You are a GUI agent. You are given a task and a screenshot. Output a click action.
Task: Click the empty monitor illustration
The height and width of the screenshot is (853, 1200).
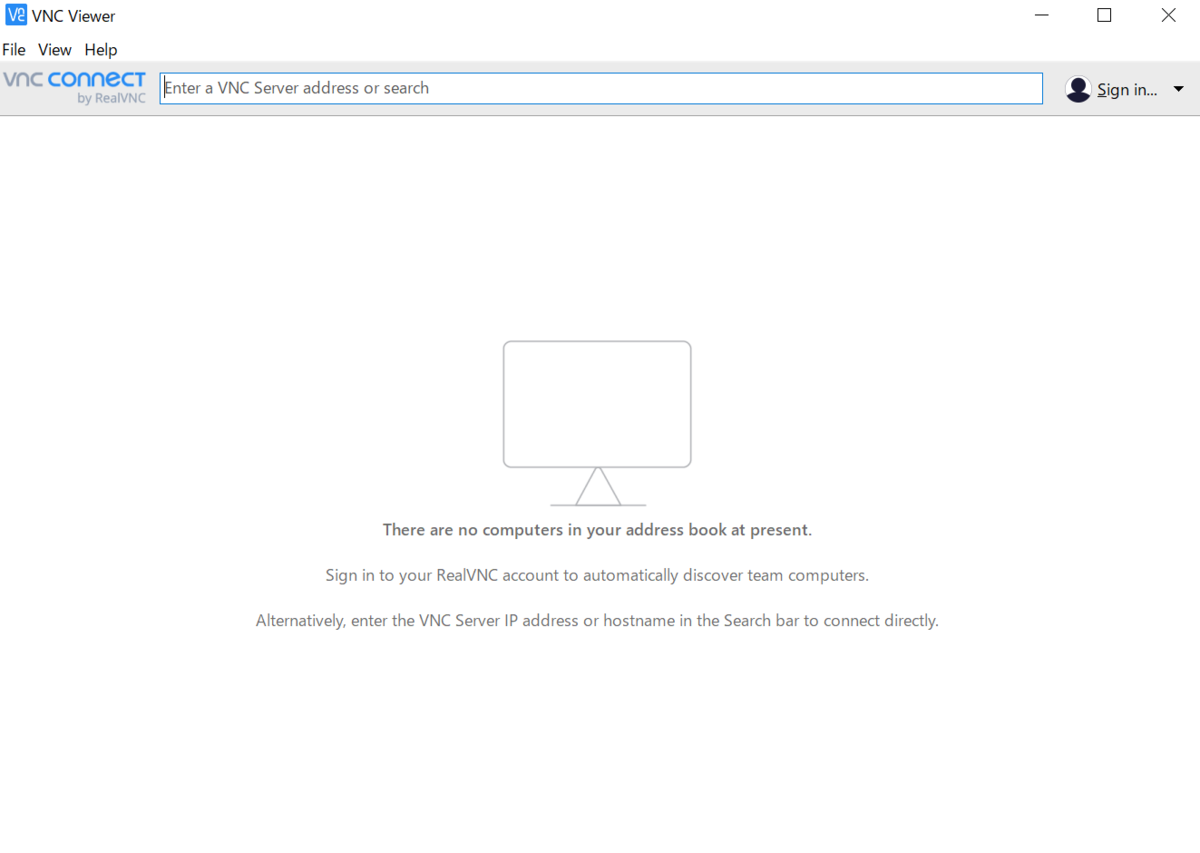pos(597,423)
